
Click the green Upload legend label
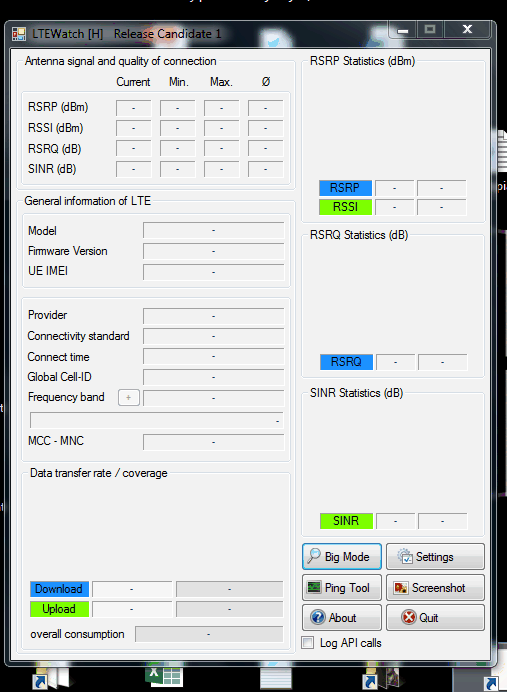tap(59, 609)
